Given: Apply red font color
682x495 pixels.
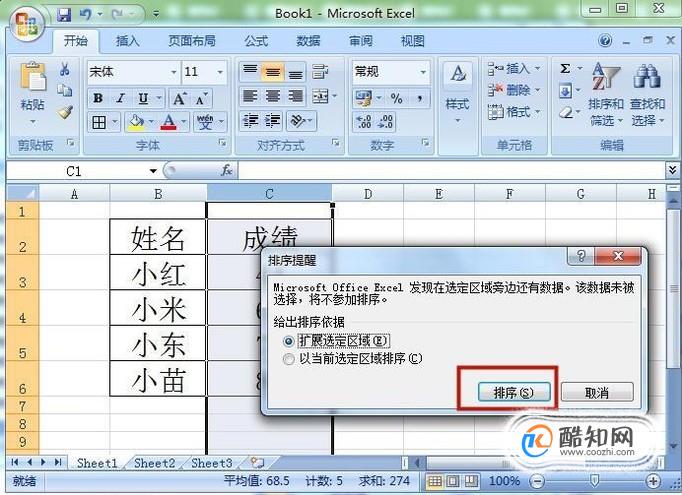Looking at the screenshot, I should [x=168, y=122].
